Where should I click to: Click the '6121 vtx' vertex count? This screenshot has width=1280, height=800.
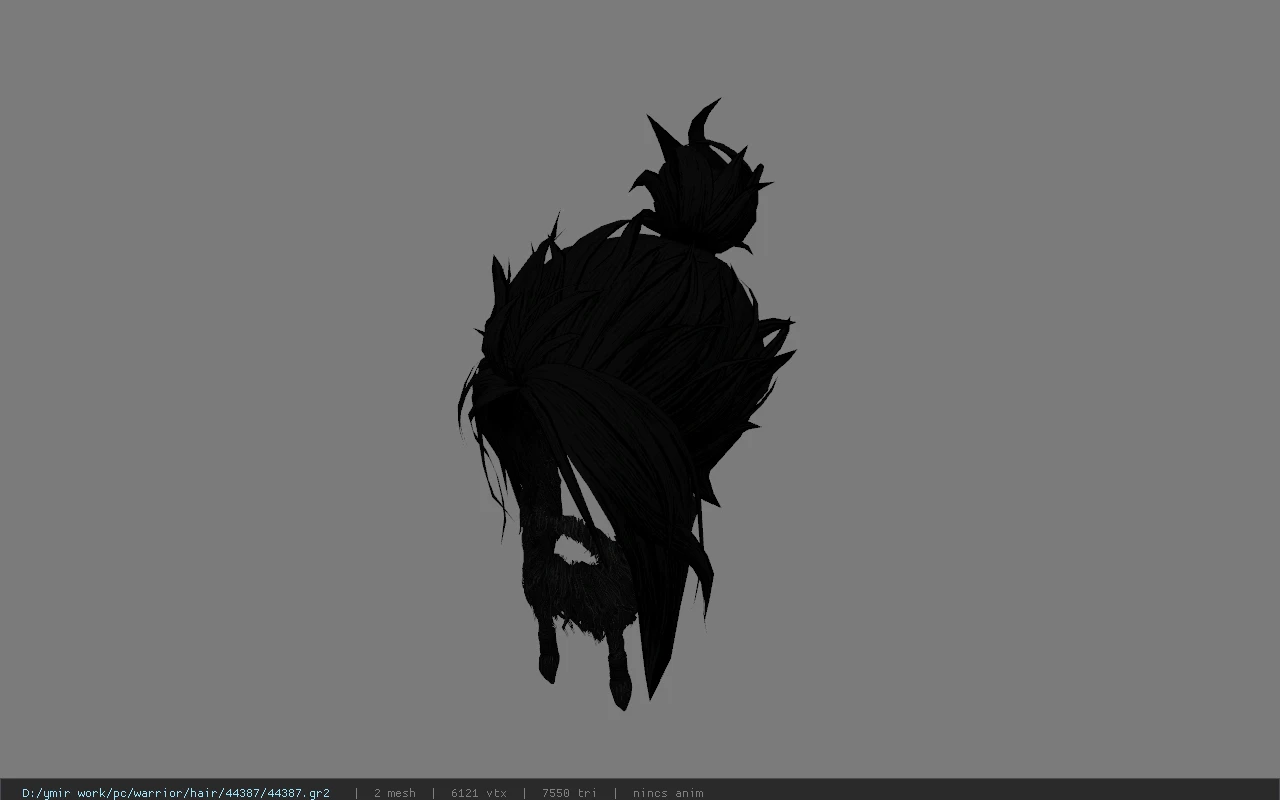click(478, 793)
